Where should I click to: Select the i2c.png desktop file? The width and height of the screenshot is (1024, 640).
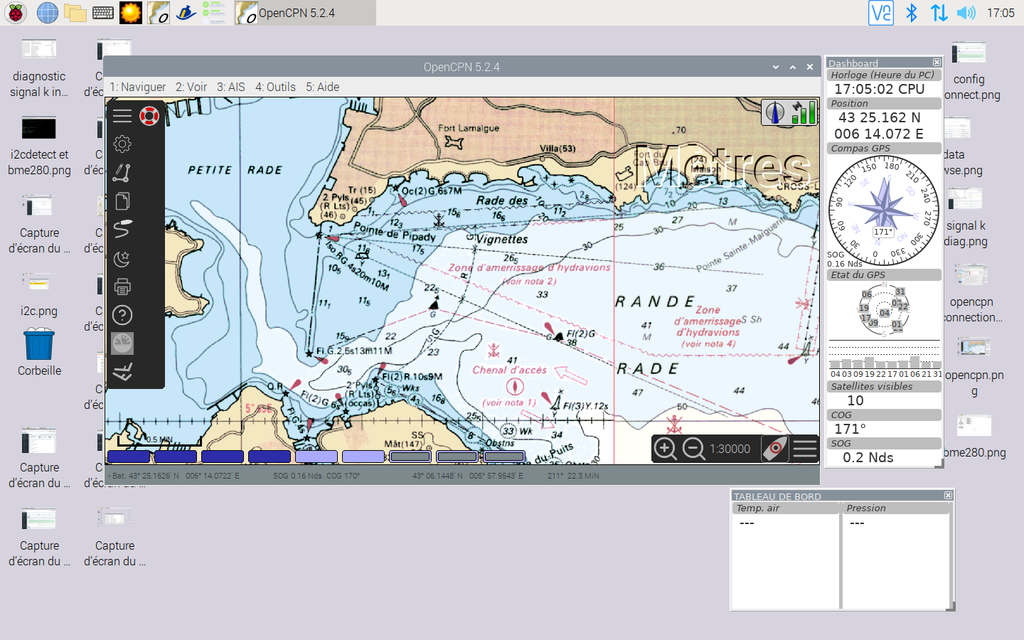point(39,294)
